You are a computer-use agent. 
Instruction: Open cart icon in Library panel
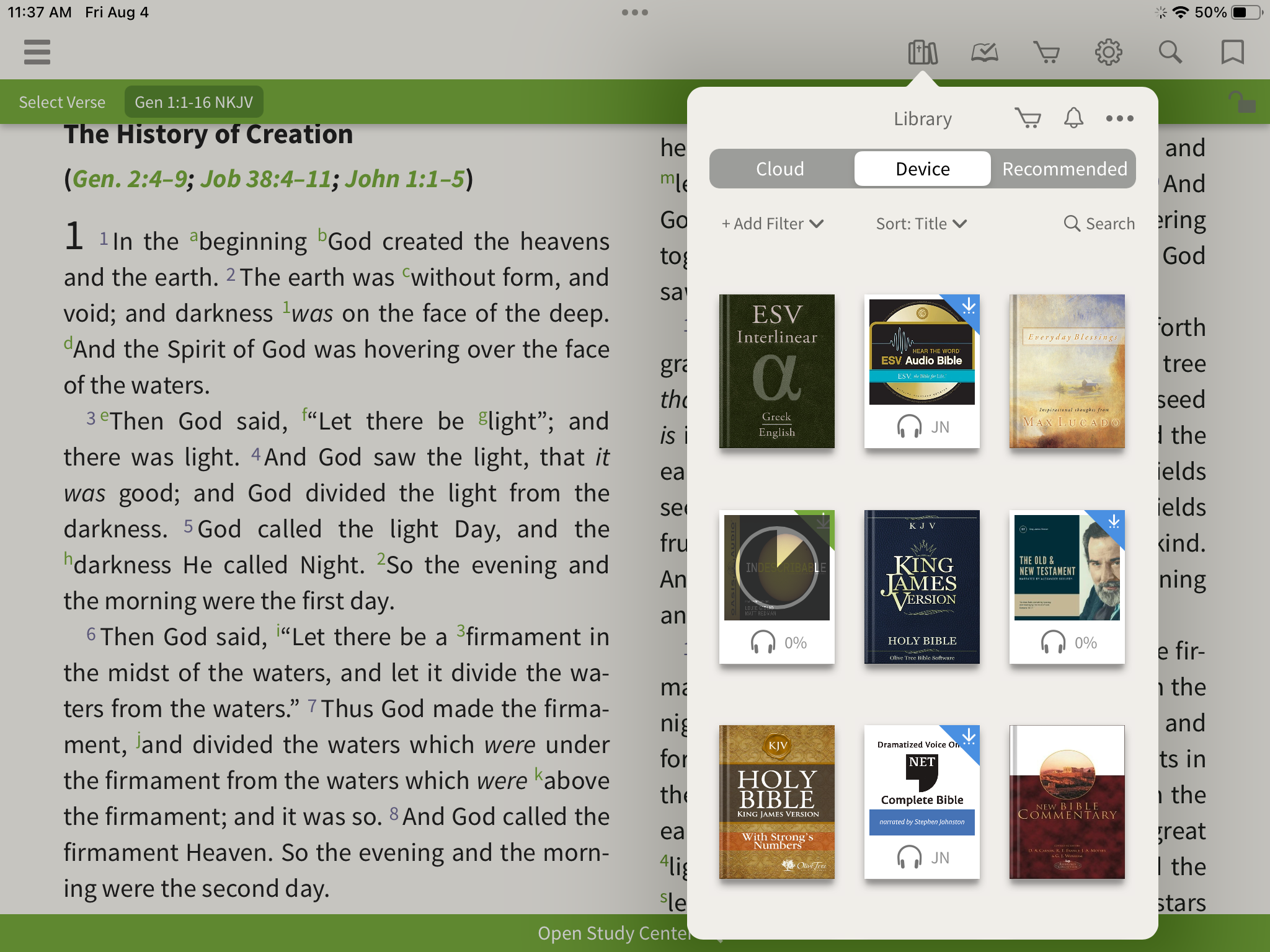pyautogui.click(x=1028, y=118)
